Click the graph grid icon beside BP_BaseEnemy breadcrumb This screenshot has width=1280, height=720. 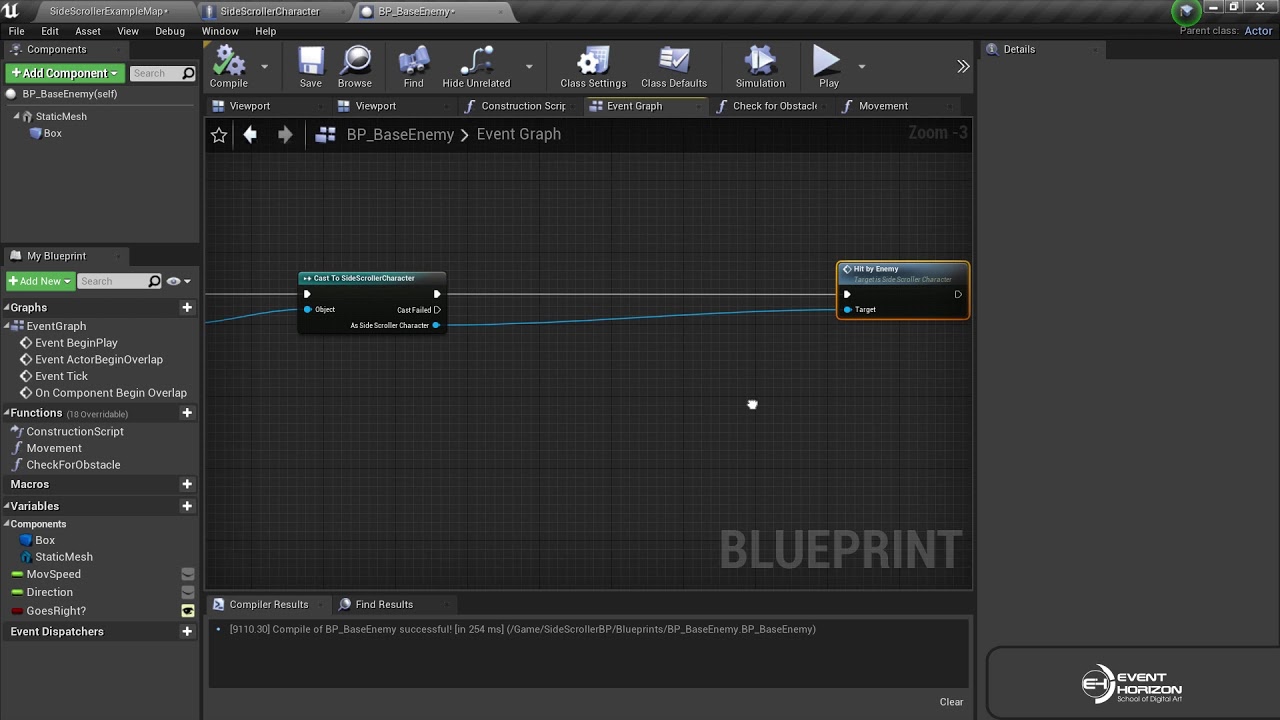(325, 135)
